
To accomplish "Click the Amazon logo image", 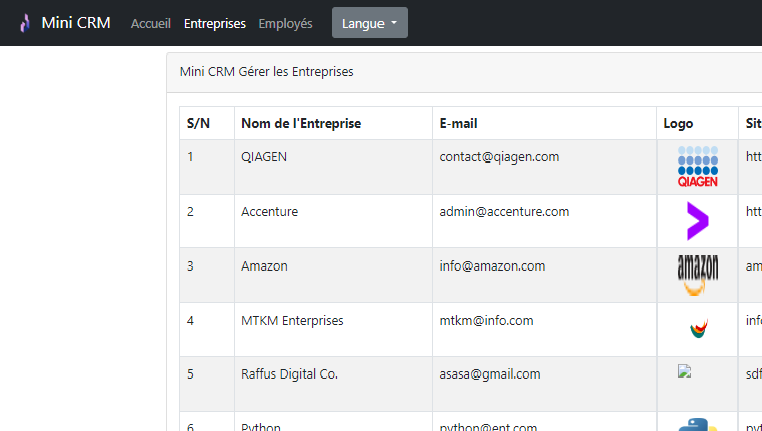I will (x=698, y=275).
